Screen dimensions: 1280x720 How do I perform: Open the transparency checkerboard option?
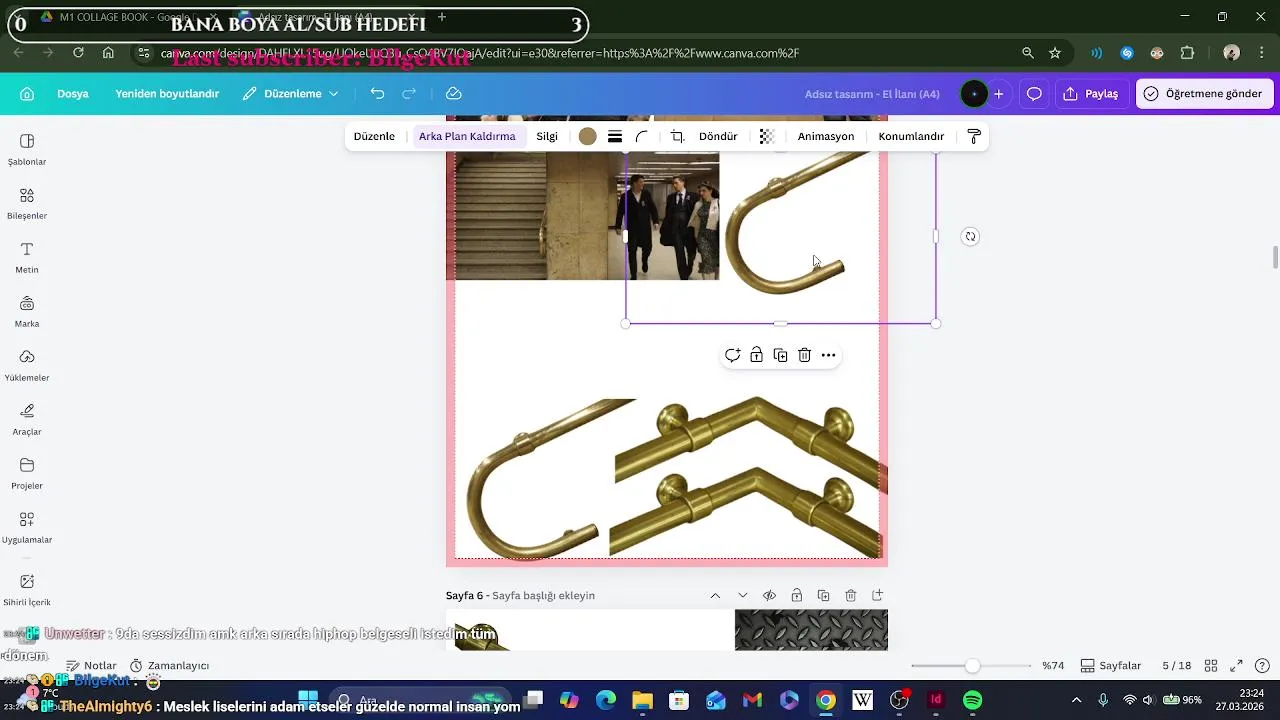[767, 136]
